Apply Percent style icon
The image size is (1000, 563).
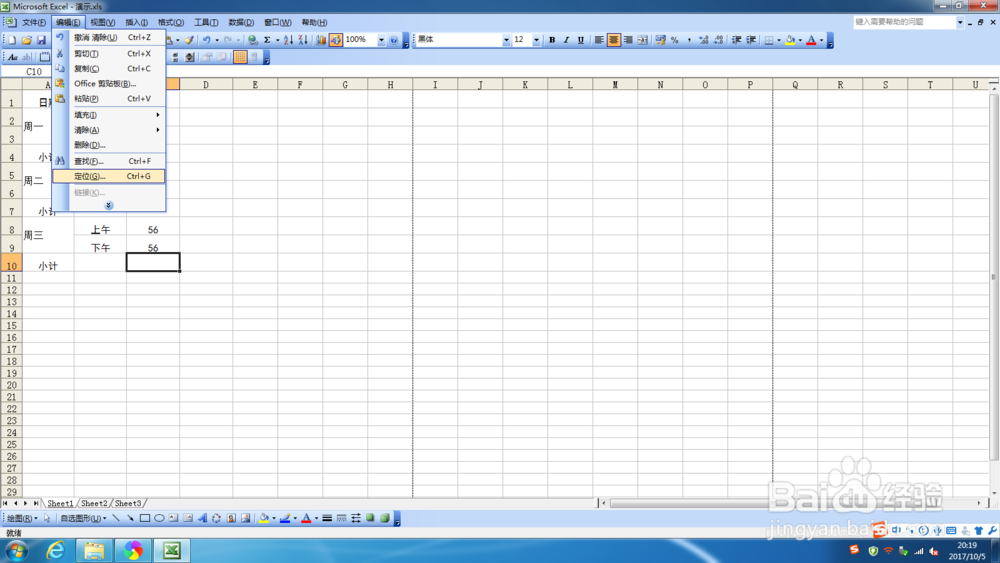tap(675, 40)
